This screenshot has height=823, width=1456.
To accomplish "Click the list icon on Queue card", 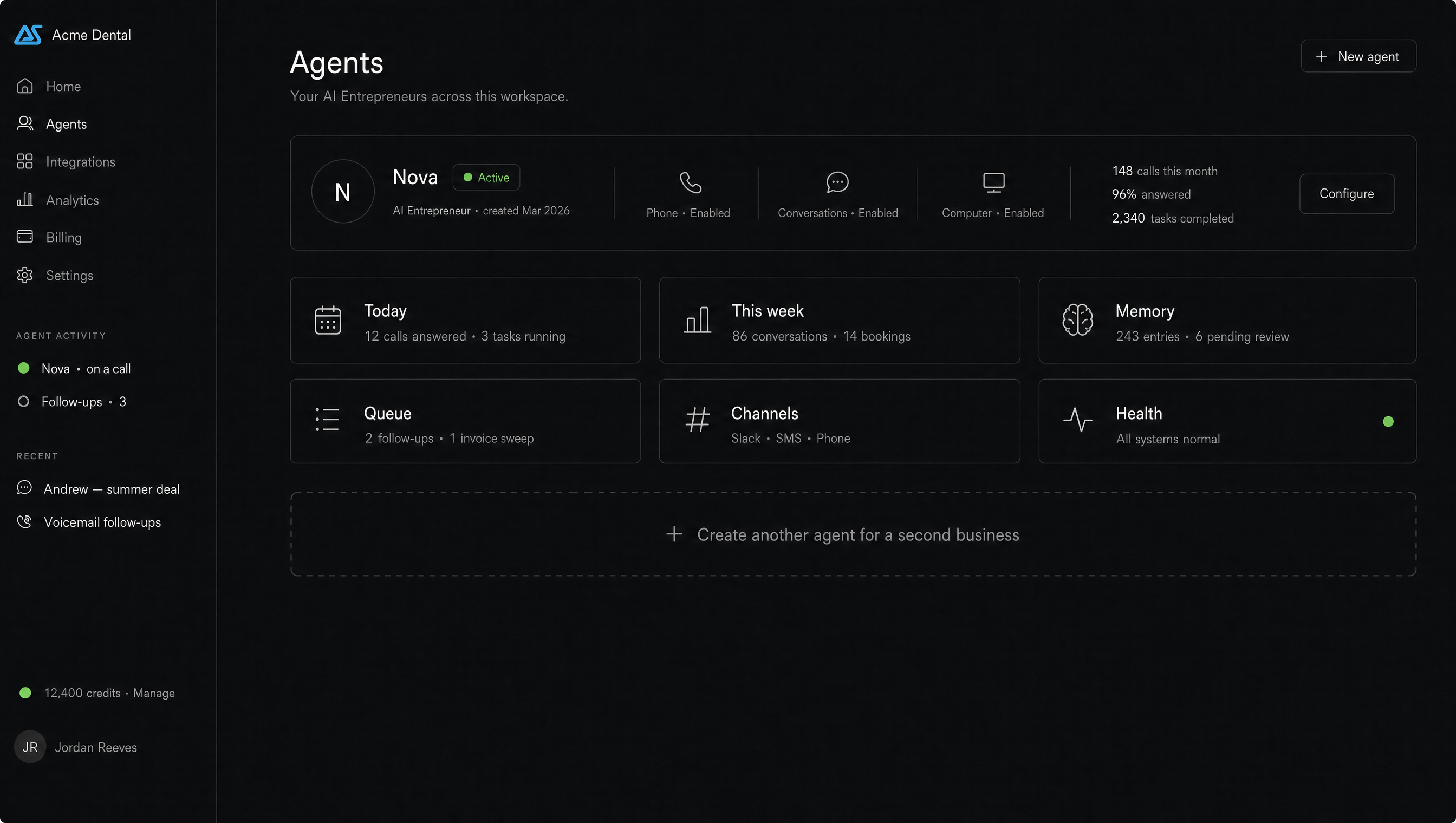I will [327, 420].
